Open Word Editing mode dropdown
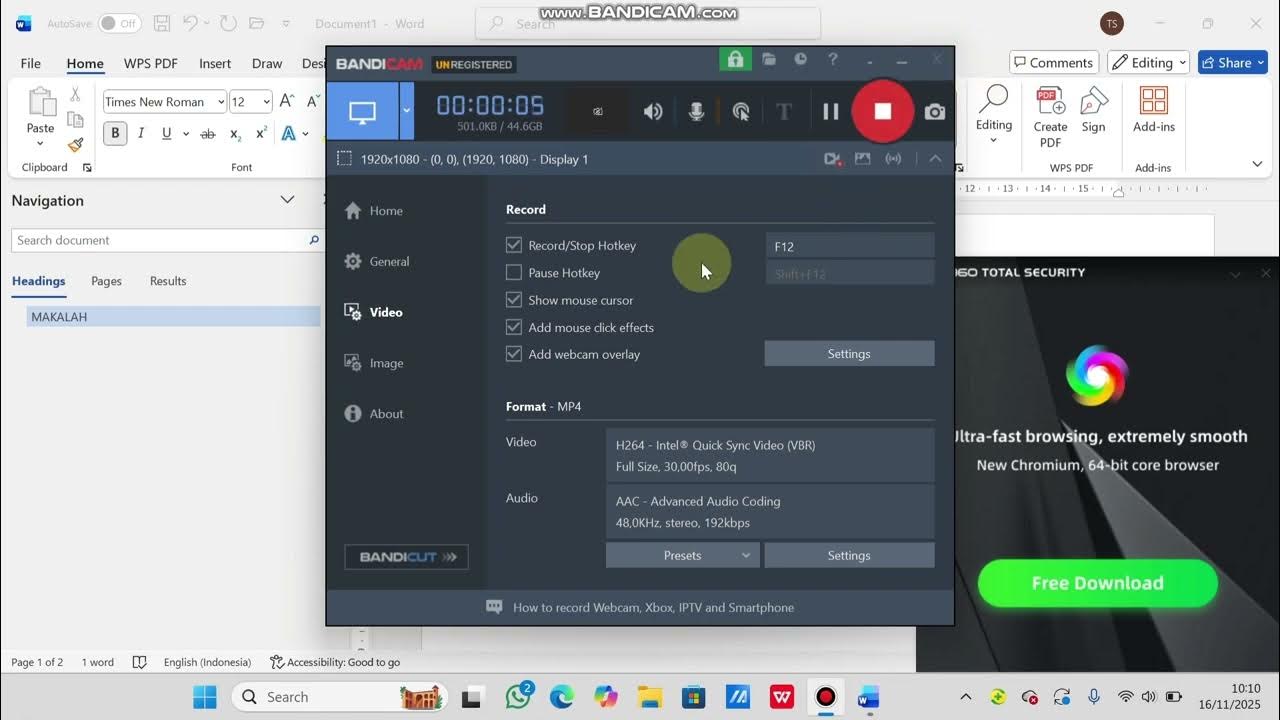Image resolution: width=1280 pixels, height=720 pixels. tap(1148, 62)
